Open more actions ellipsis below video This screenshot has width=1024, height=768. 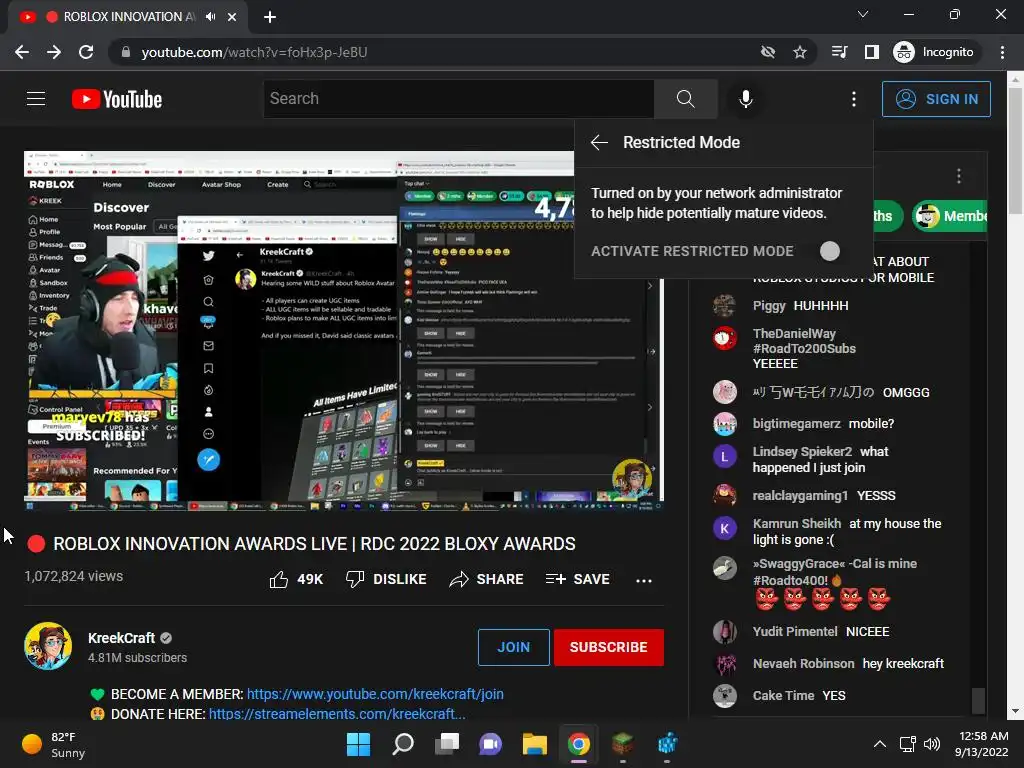[644, 580]
